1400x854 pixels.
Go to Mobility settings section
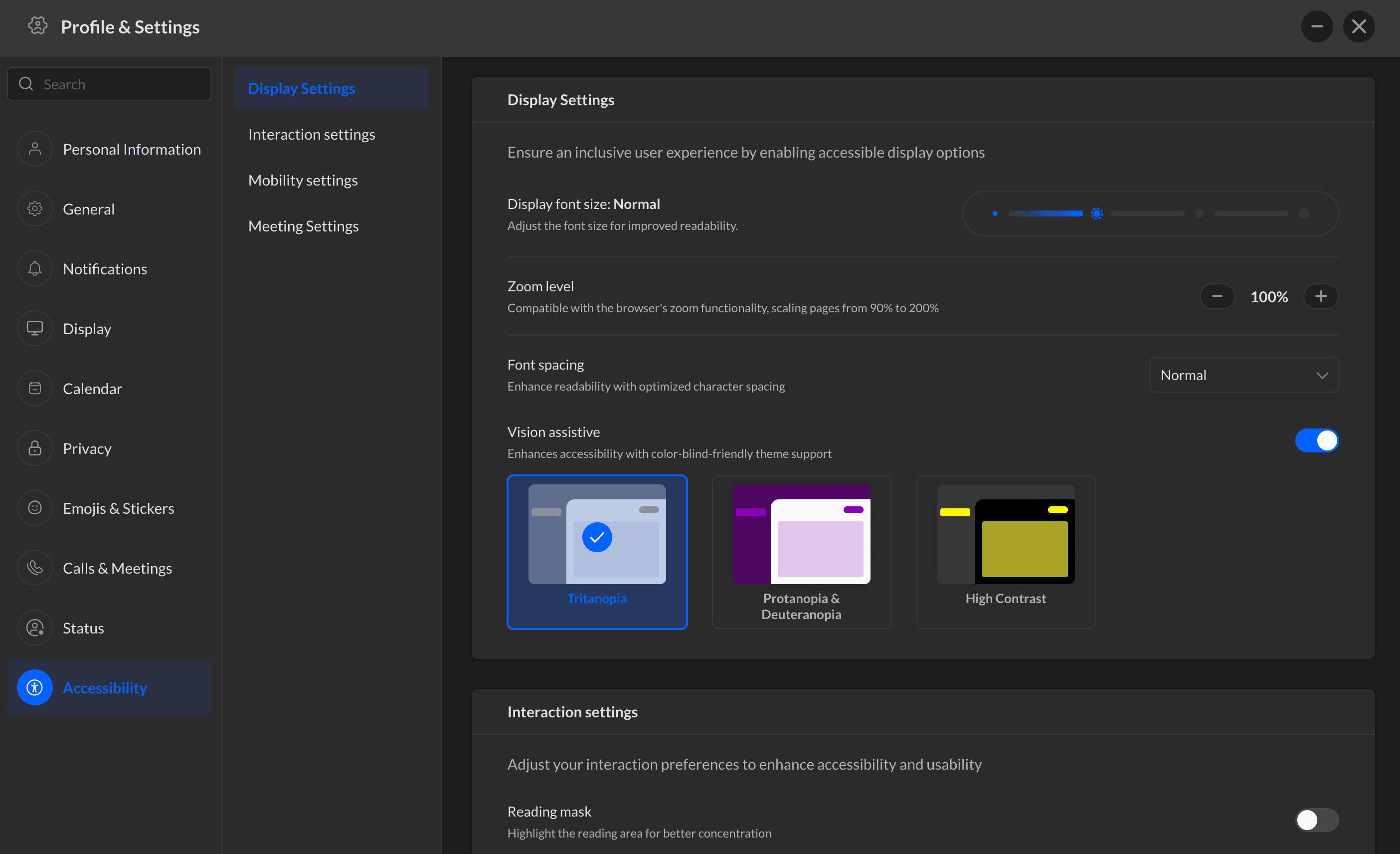tap(331, 180)
